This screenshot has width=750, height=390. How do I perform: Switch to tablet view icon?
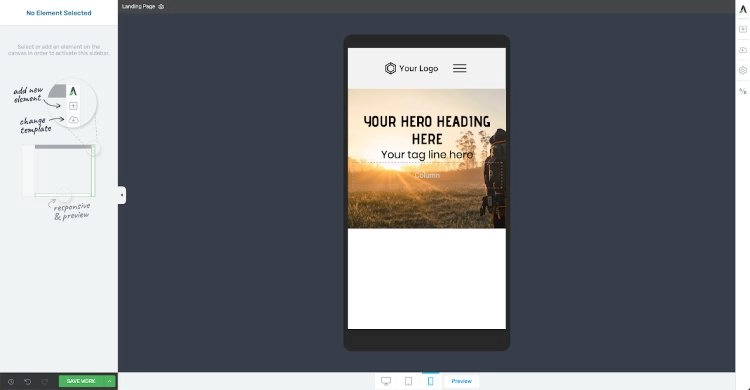point(408,381)
